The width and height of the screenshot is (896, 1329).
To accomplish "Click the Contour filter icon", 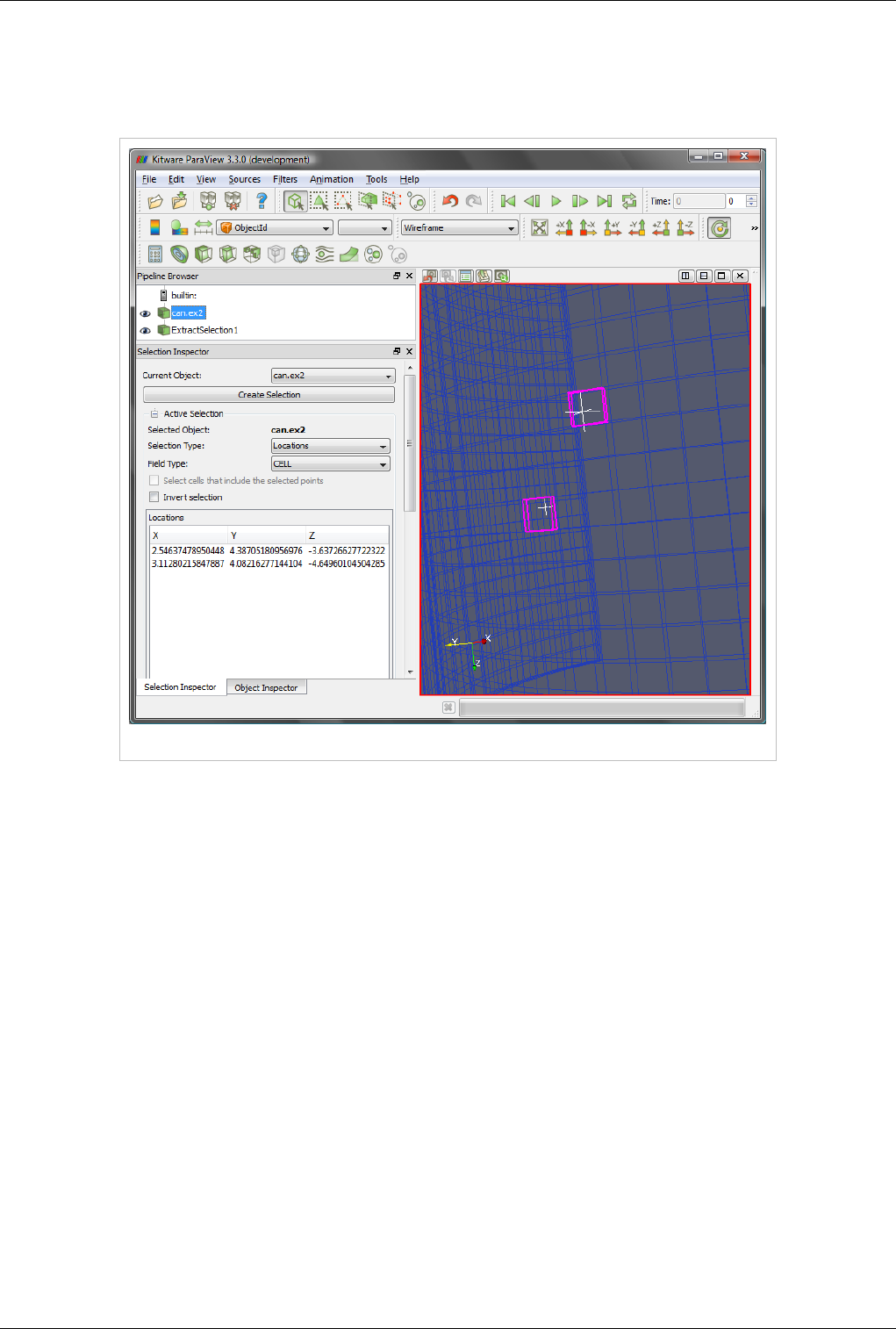I will (x=179, y=255).
